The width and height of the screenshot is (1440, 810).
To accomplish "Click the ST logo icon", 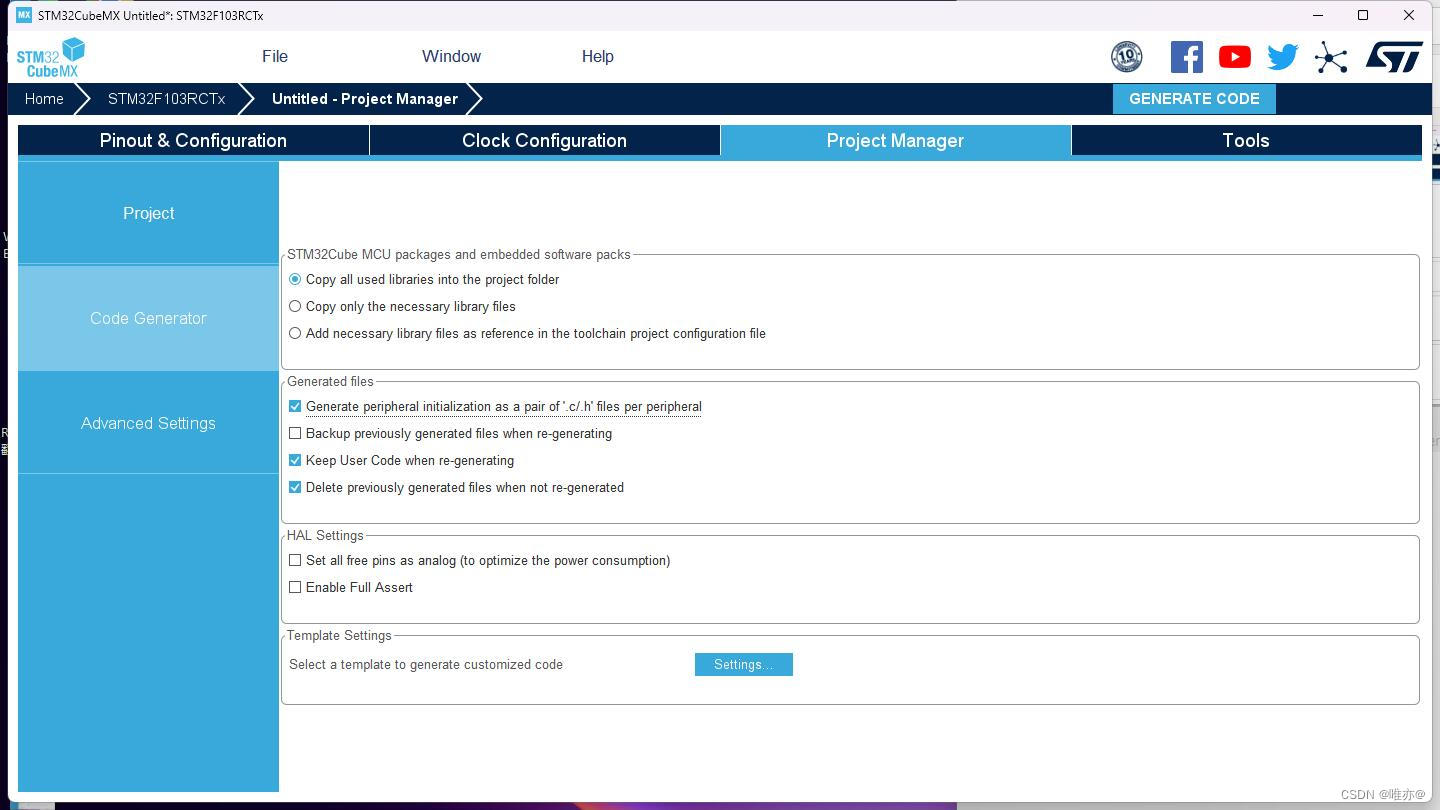I will coord(1394,57).
